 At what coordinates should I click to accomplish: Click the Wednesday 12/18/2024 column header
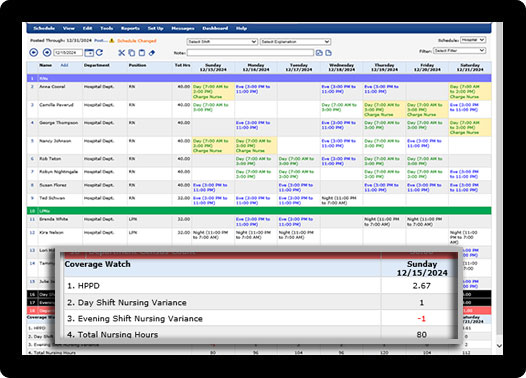[x=341, y=67]
